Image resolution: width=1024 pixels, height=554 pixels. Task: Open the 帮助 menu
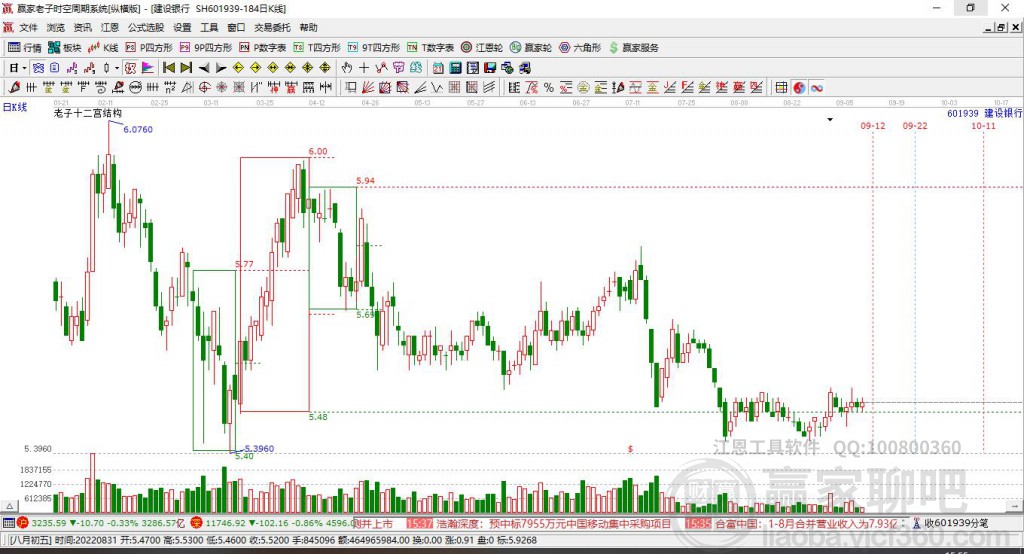point(308,27)
